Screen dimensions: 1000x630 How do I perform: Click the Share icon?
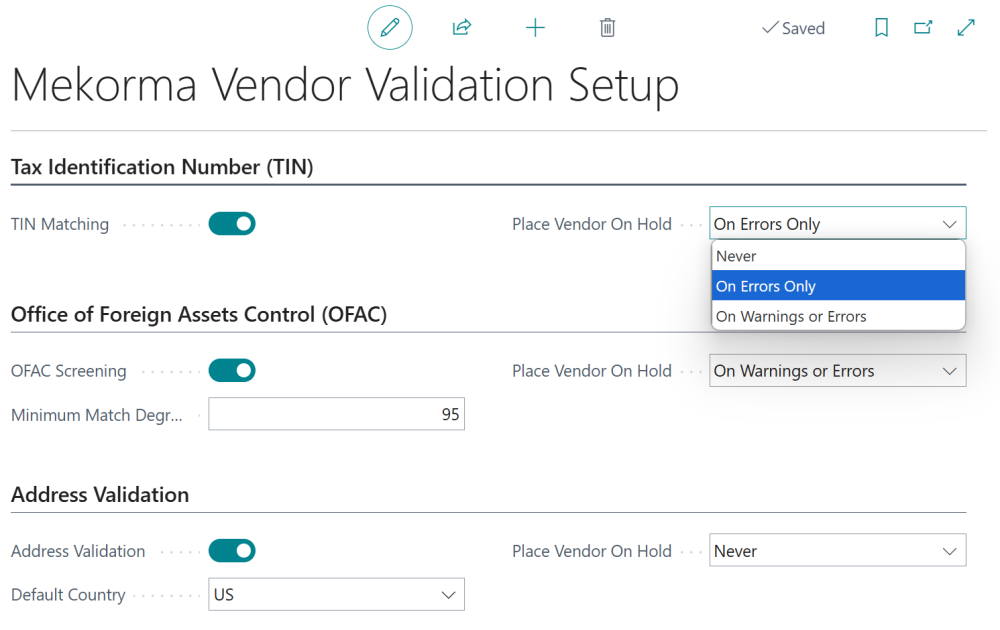tap(461, 27)
